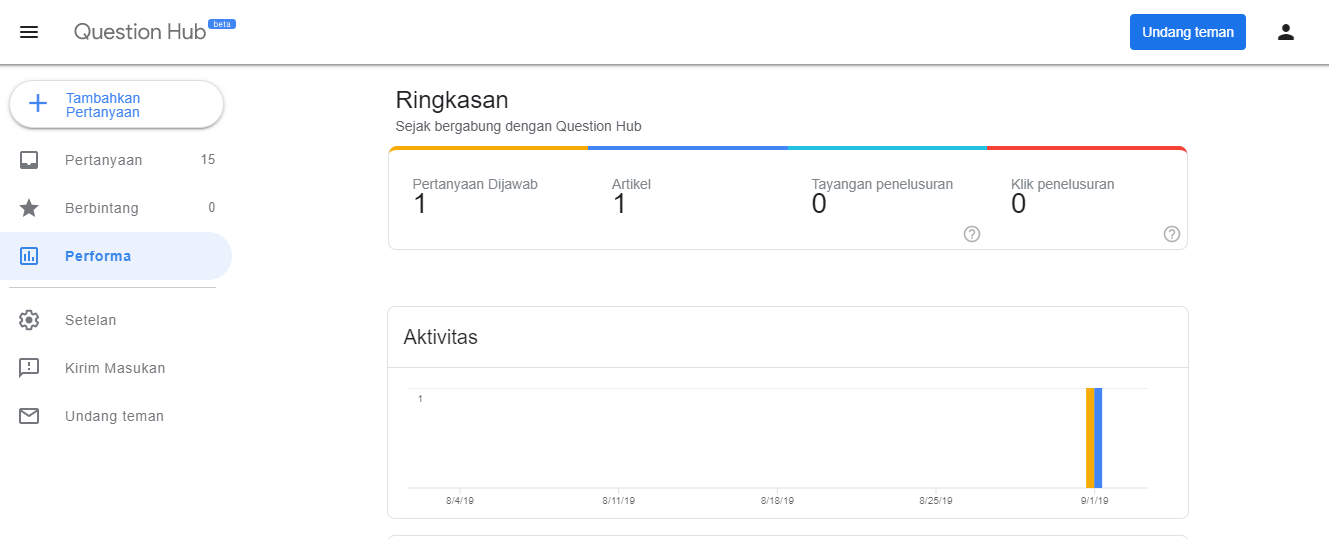The image size is (1329, 539).
Task: Select Berbintang in the sidebar
Action: coord(102,208)
